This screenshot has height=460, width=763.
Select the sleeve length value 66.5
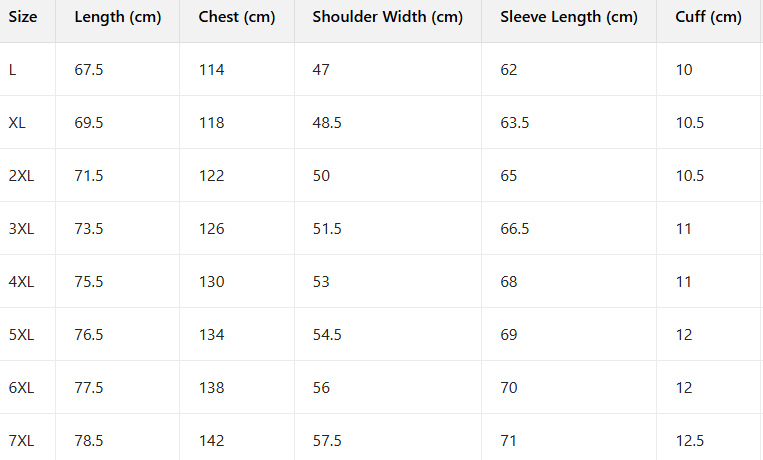(515, 229)
